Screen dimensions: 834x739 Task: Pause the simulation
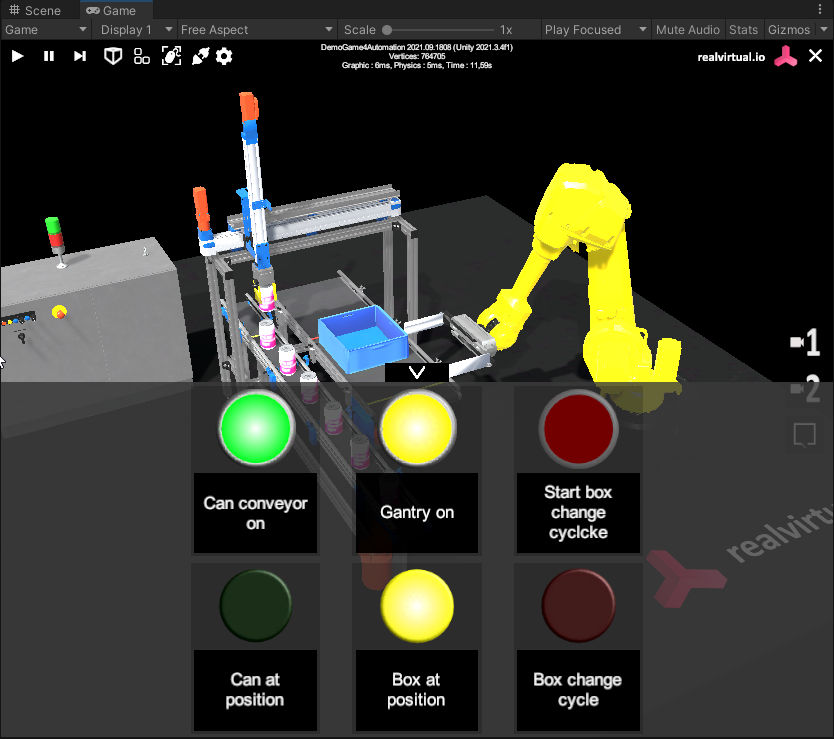pos(49,56)
